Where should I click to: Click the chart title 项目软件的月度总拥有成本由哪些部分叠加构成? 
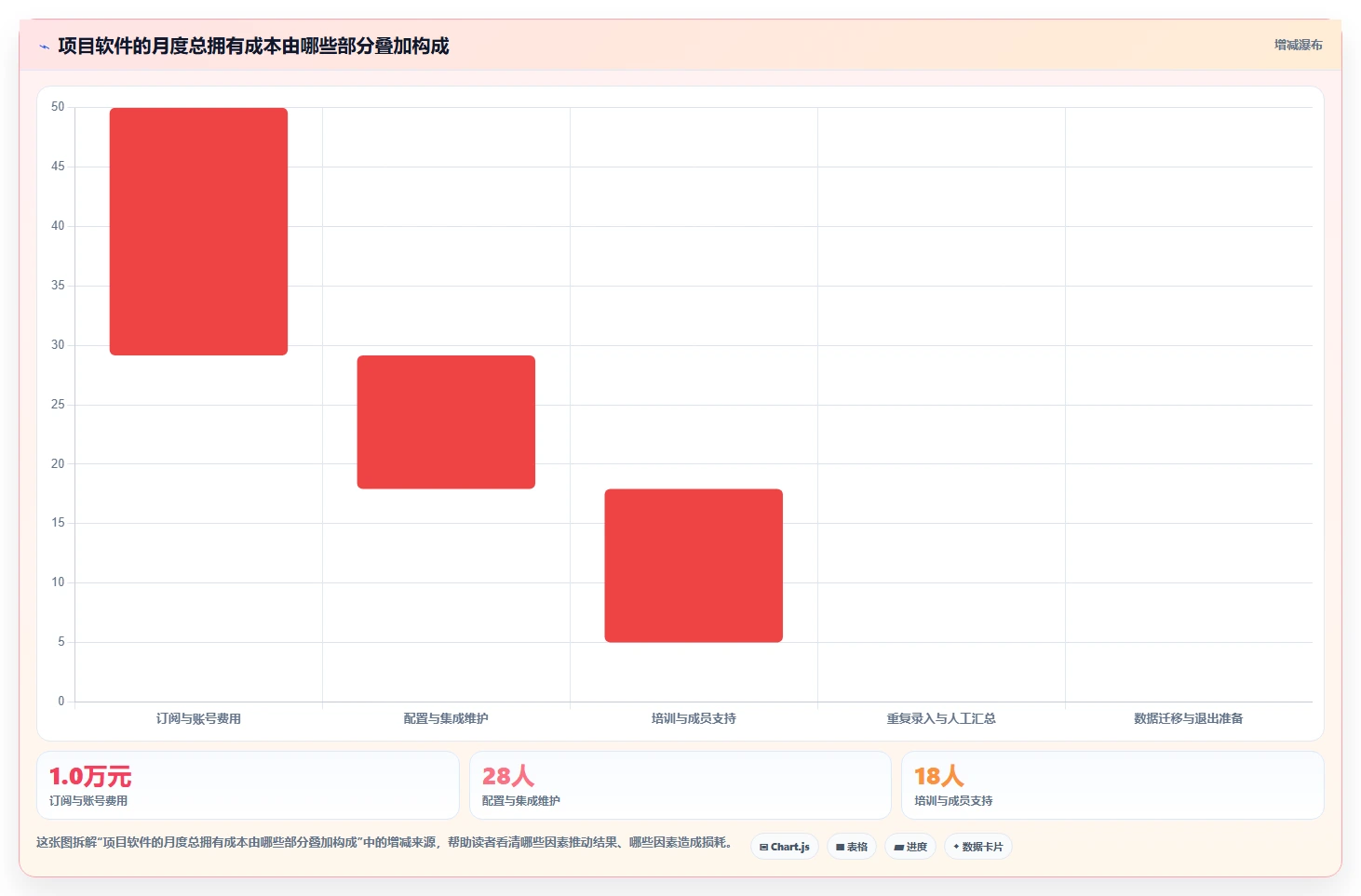coord(253,46)
